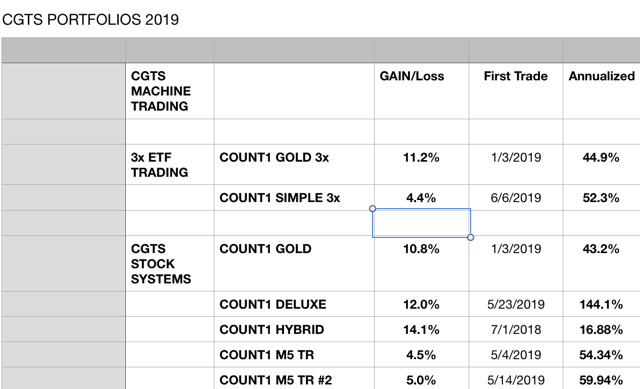Click the bottom-right selection handle of highlighted cell
Image resolution: width=640 pixels, height=389 pixels.
471,237
